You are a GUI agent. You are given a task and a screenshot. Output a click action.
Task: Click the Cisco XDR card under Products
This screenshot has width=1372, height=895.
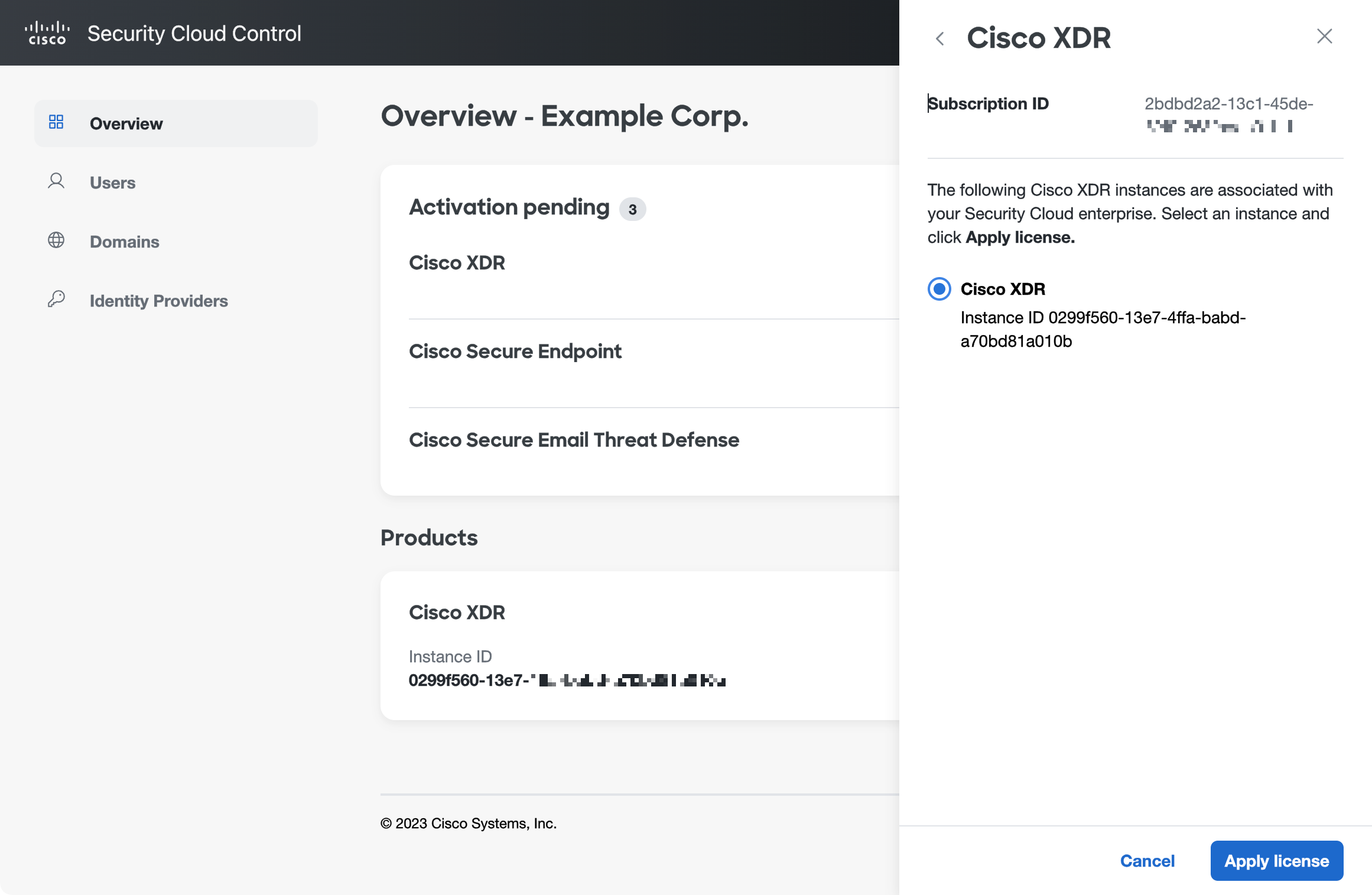coord(640,645)
